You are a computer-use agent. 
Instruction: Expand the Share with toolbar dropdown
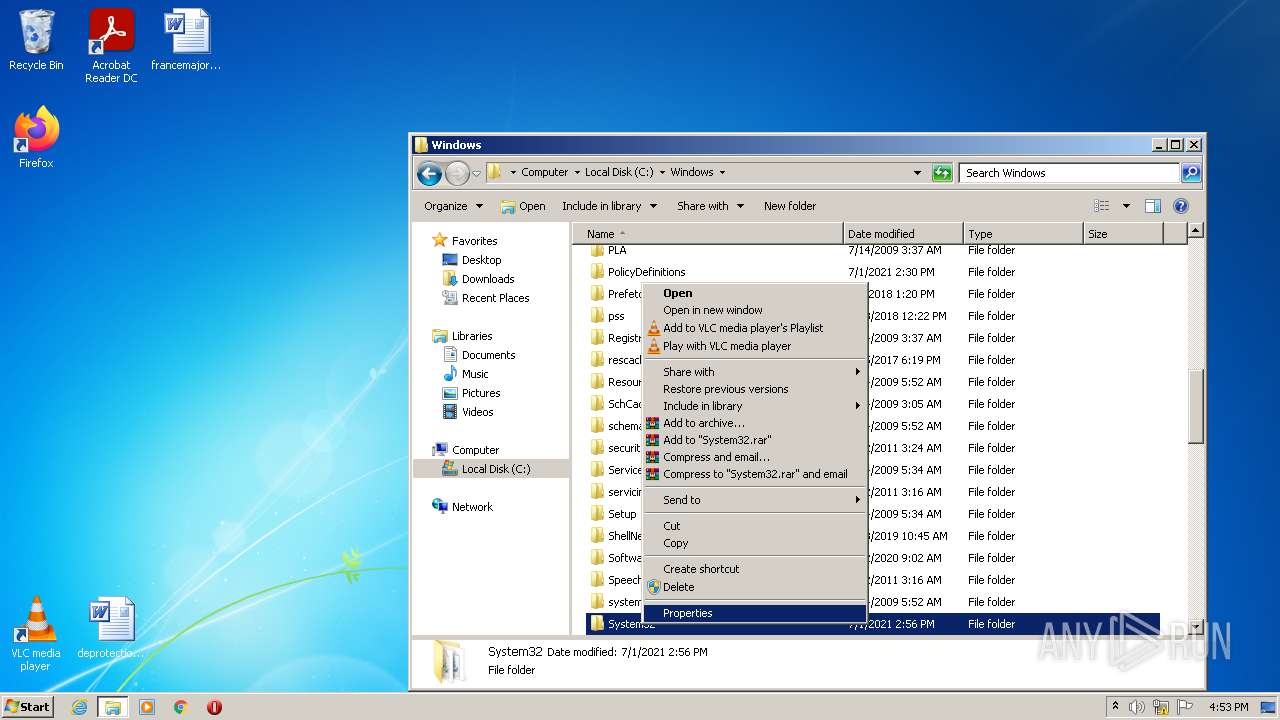tap(710, 206)
